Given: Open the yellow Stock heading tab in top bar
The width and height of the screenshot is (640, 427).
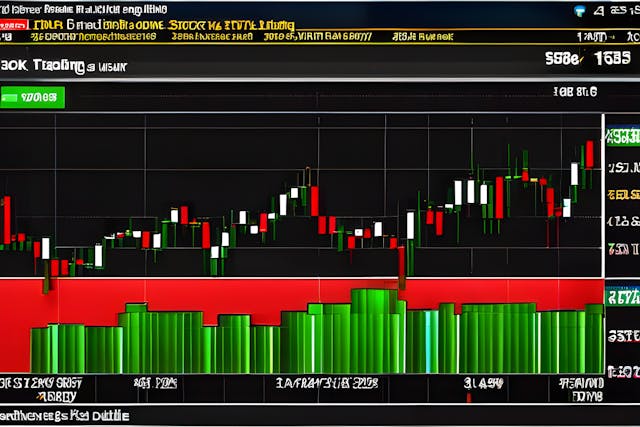Looking at the screenshot, I should click(231, 25).
